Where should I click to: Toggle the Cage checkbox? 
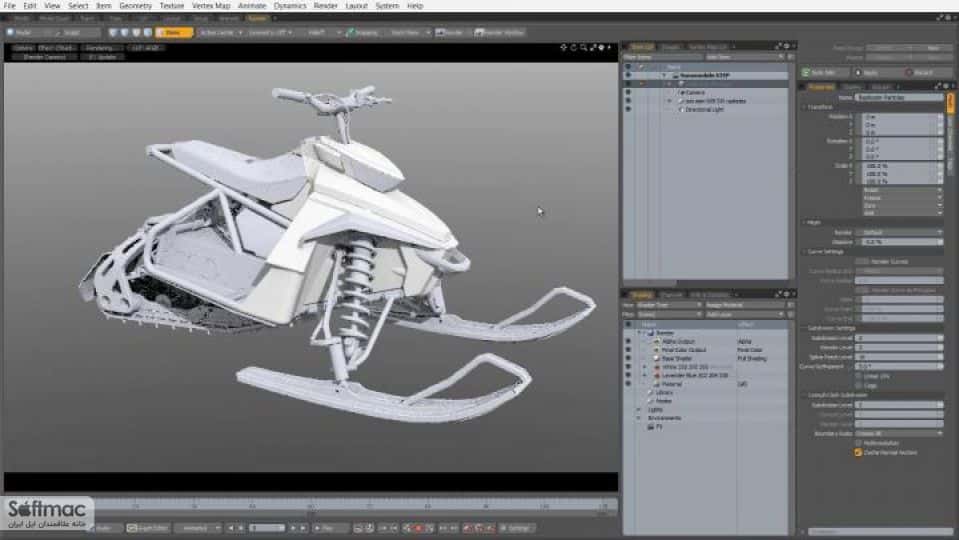point(858,386)
